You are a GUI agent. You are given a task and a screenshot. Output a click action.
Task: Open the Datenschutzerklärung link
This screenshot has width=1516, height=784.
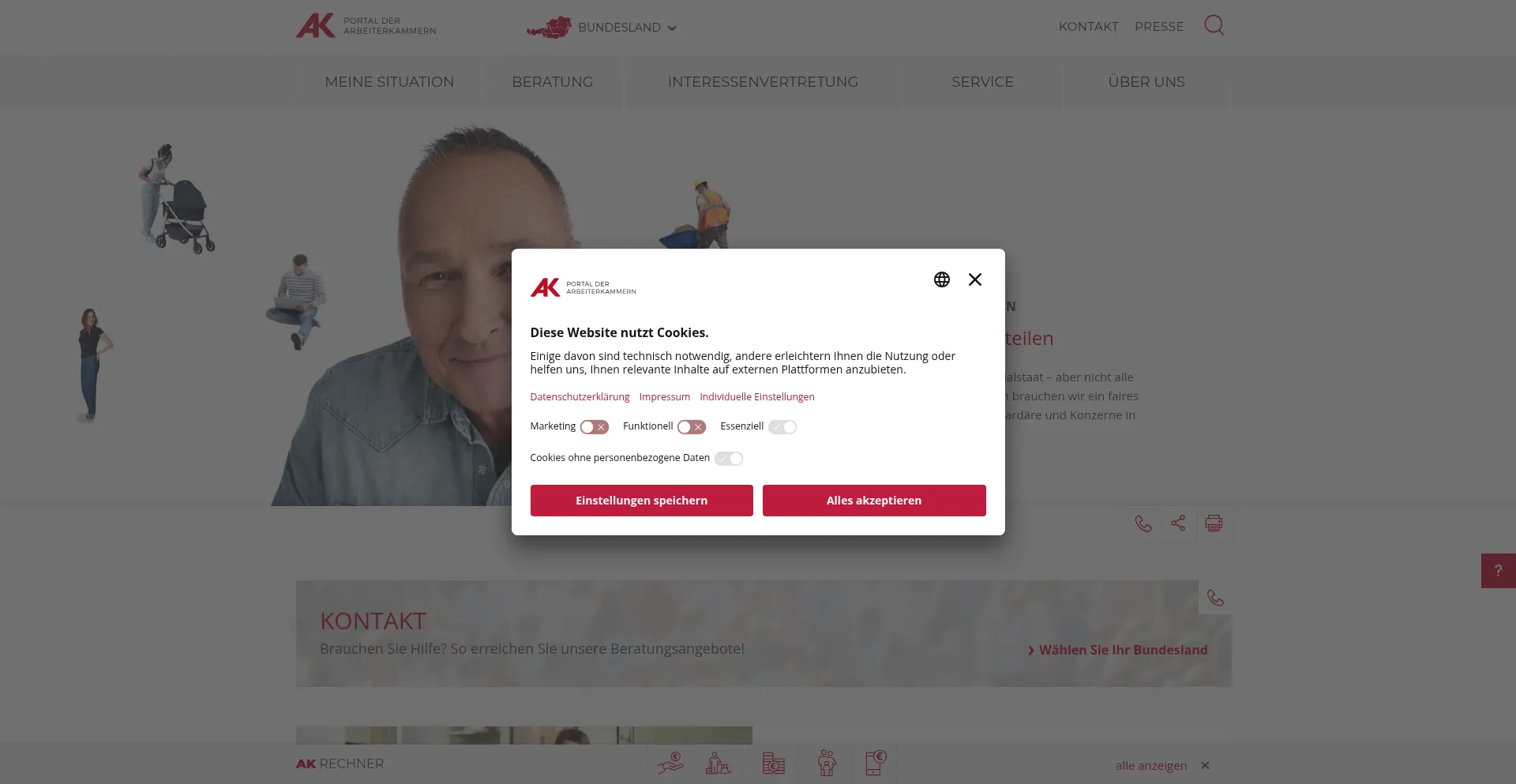tap(580, 397)
